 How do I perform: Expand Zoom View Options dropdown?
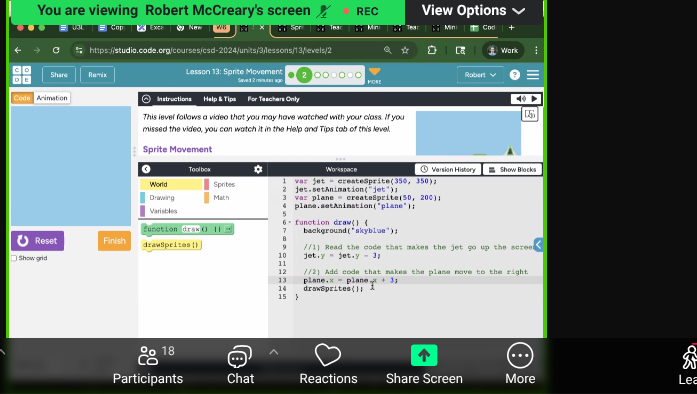(473, 11)
